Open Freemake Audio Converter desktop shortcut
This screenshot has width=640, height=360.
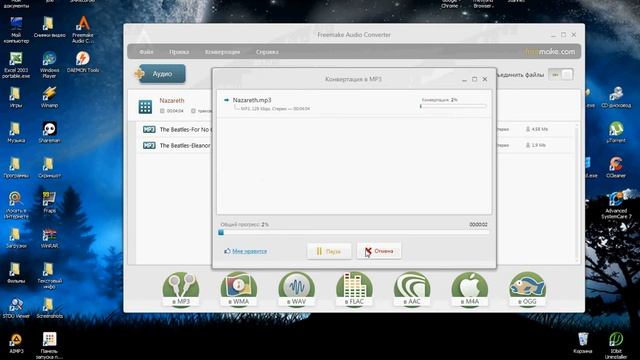pos(83,29)
